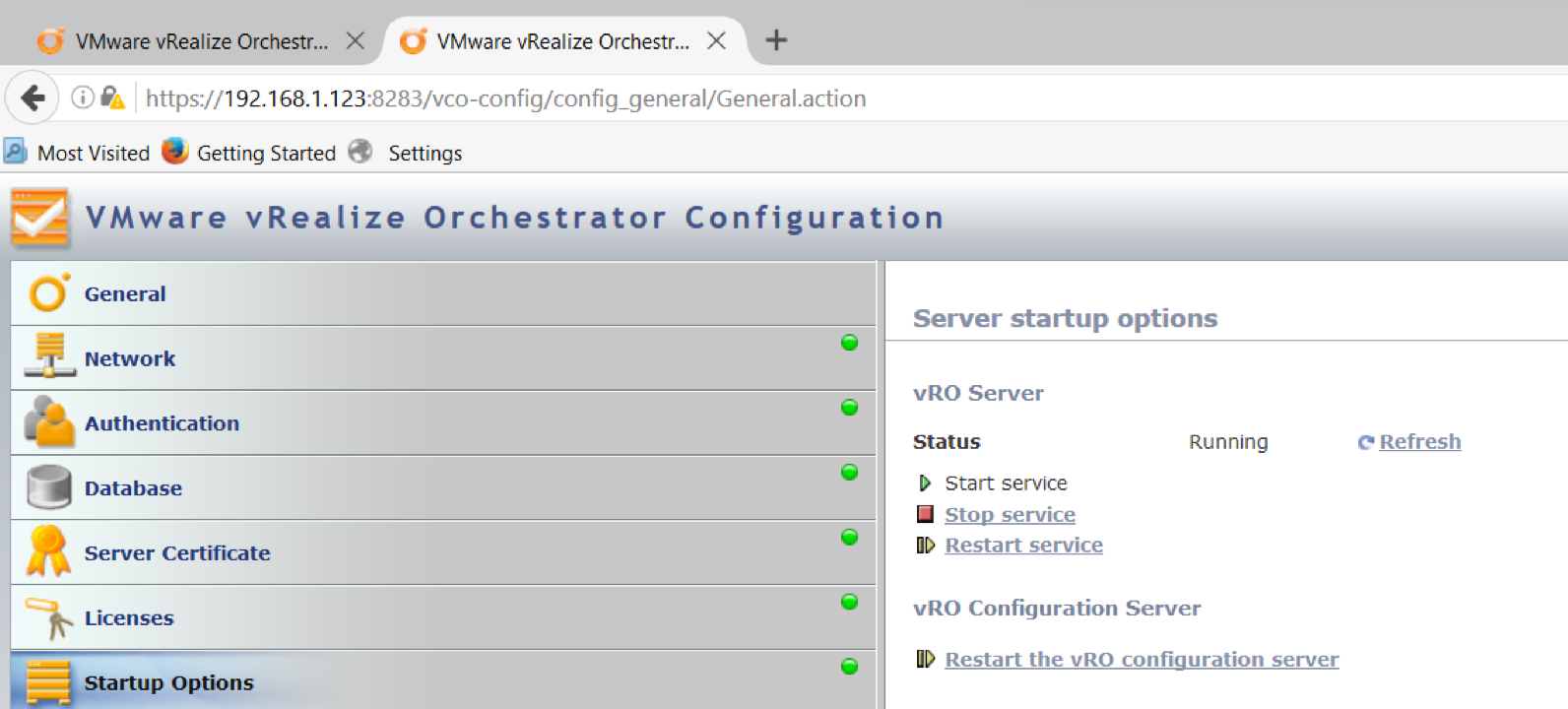The width and height of the screenshot is (1568, 709).
Task: Click favicon of second vRealize Orchestrator tab
Action: [x=413, y=41]
